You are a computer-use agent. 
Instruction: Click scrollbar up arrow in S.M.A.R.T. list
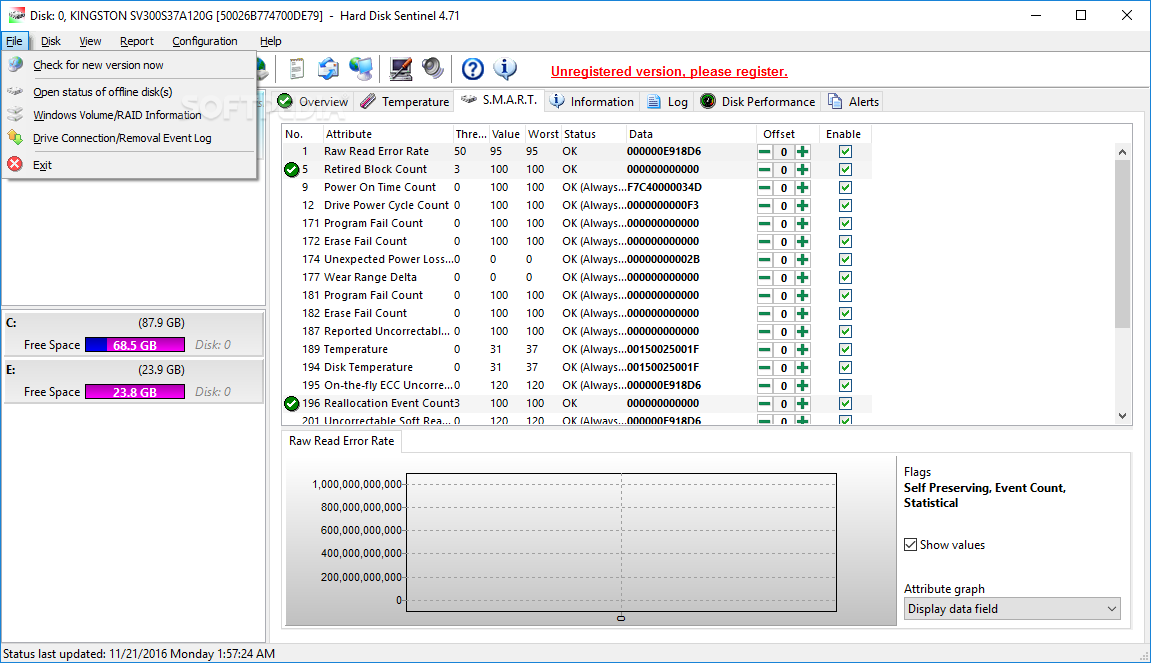click(1122, 152)
